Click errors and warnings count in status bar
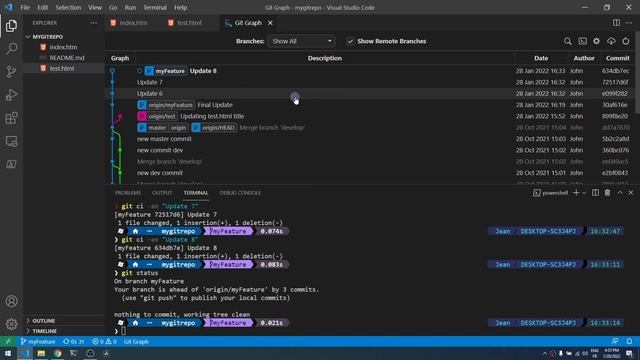This screenshot has height=360, width=640. coord(104,342)
